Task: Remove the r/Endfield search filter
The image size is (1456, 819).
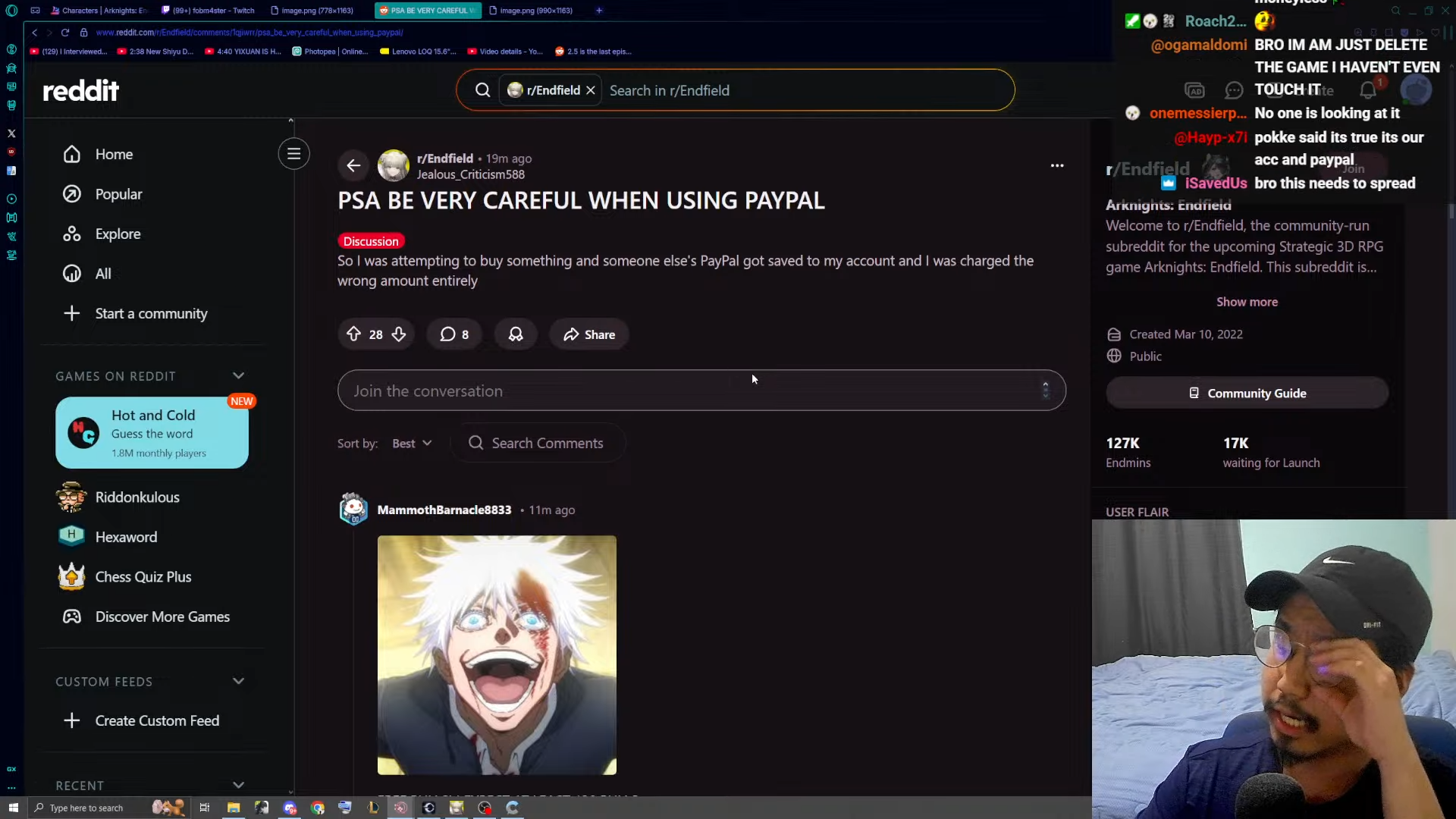Action: (x=591, y=90)
